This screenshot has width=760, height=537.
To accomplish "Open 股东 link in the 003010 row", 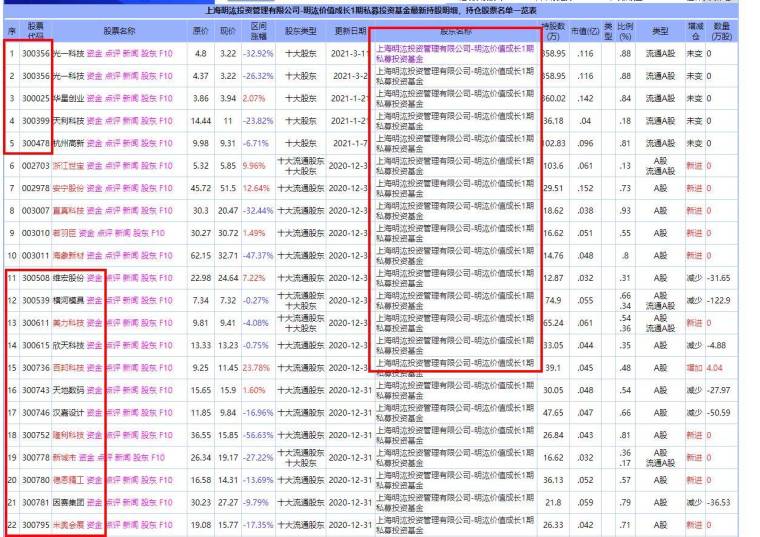I will [x=141, y=233].
